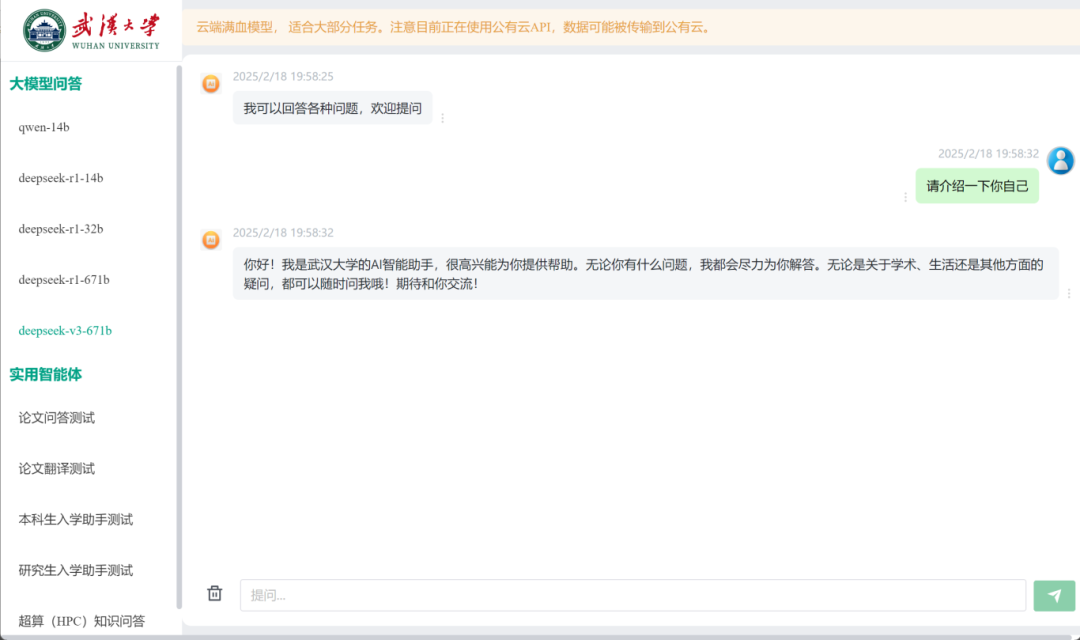The height and width of the screenshot is (640, 1080).
Task: Select the deepseek-r1-671b model
Action: click(64, 280)
